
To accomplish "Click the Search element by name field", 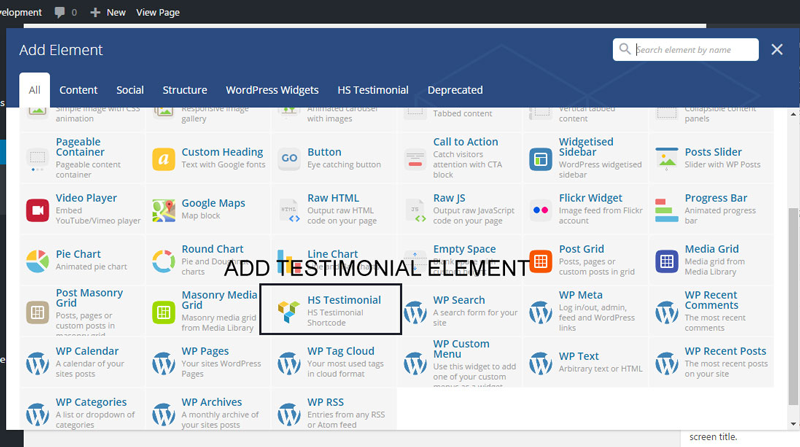I will click(686, 49).
